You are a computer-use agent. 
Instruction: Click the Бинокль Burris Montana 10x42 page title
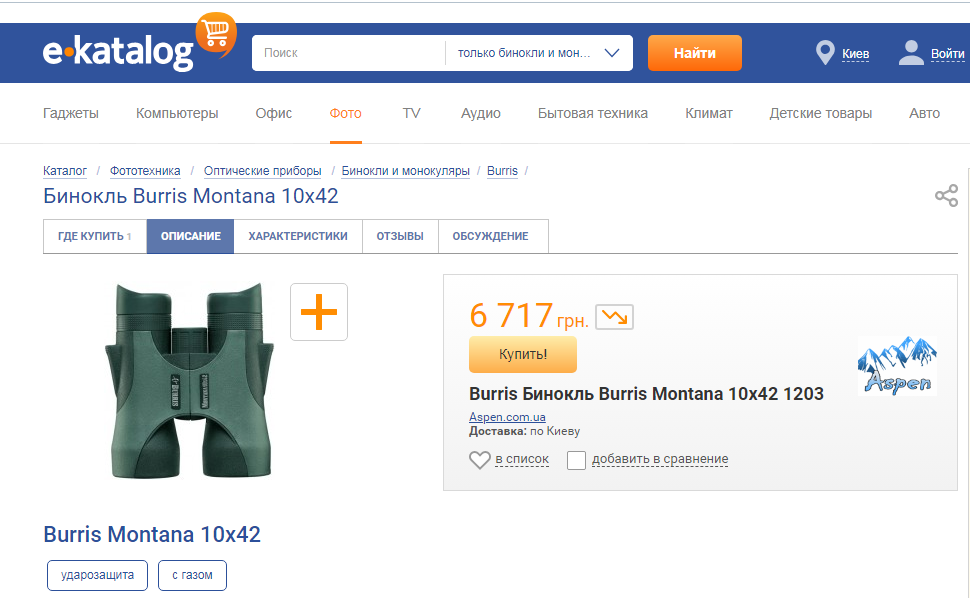click(x=191, y=196)
